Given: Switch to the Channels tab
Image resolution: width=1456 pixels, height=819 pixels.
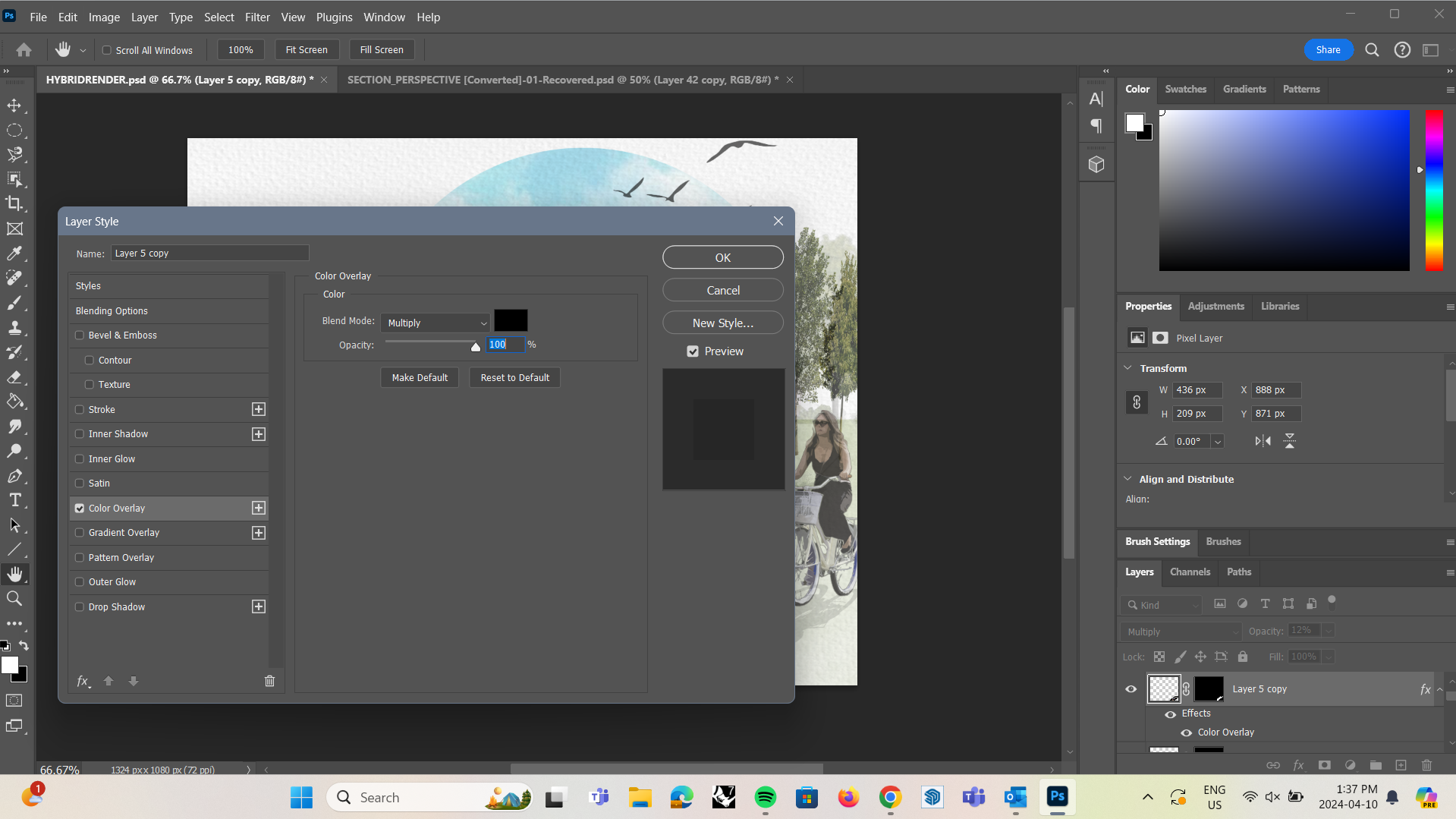Looking at the screenshot, I should (1189, 572).
